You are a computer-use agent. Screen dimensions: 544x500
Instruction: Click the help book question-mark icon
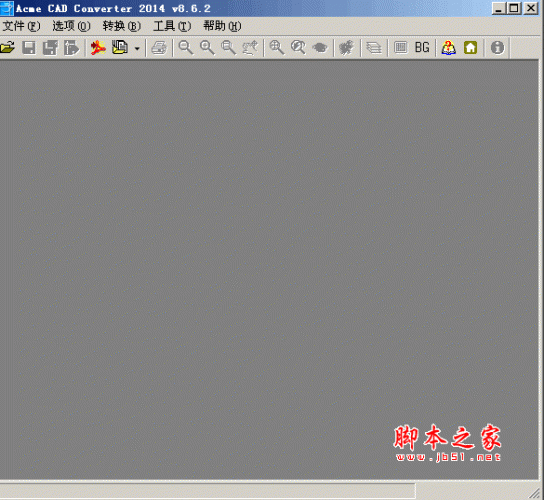pos(449,48)
